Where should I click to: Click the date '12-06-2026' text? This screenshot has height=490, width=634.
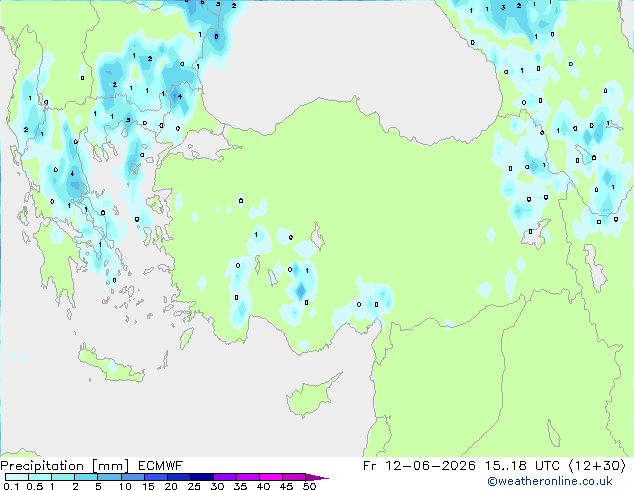click(x=430, y=466)
